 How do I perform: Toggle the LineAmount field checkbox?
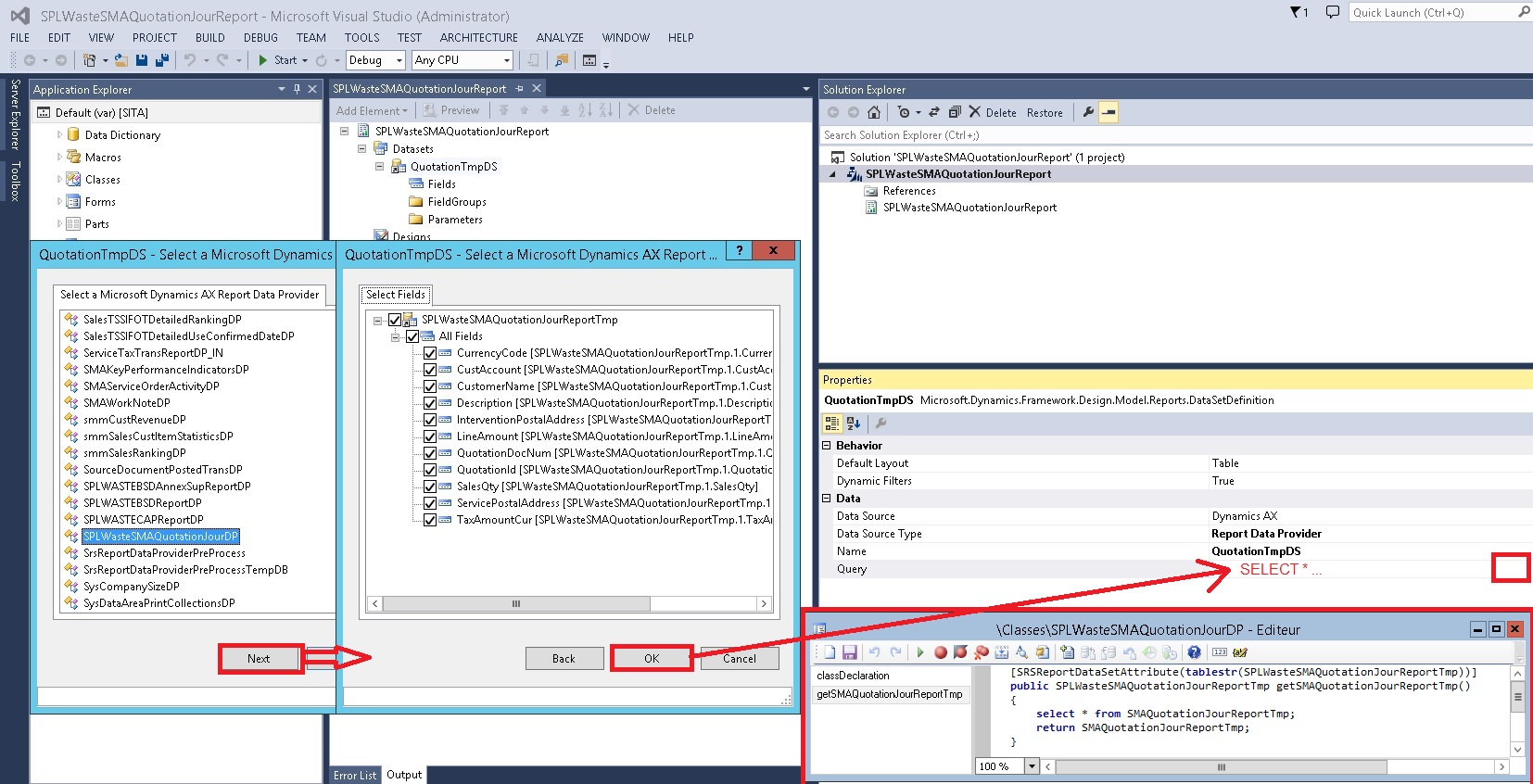(430, 436)
